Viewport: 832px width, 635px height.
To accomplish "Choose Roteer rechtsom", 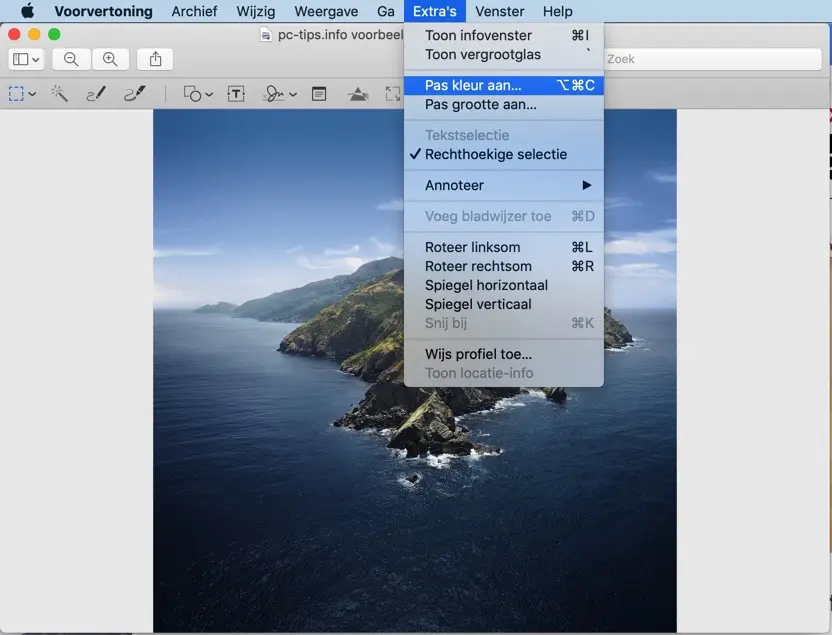I will (504, 266).
